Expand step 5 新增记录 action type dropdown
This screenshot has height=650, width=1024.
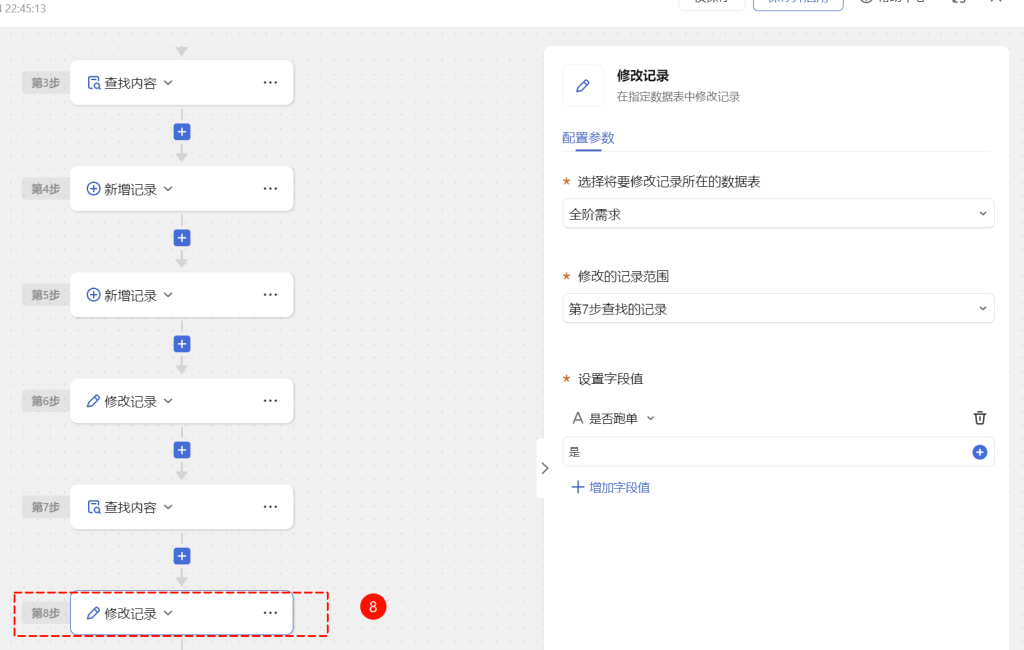tap(168, 295)
